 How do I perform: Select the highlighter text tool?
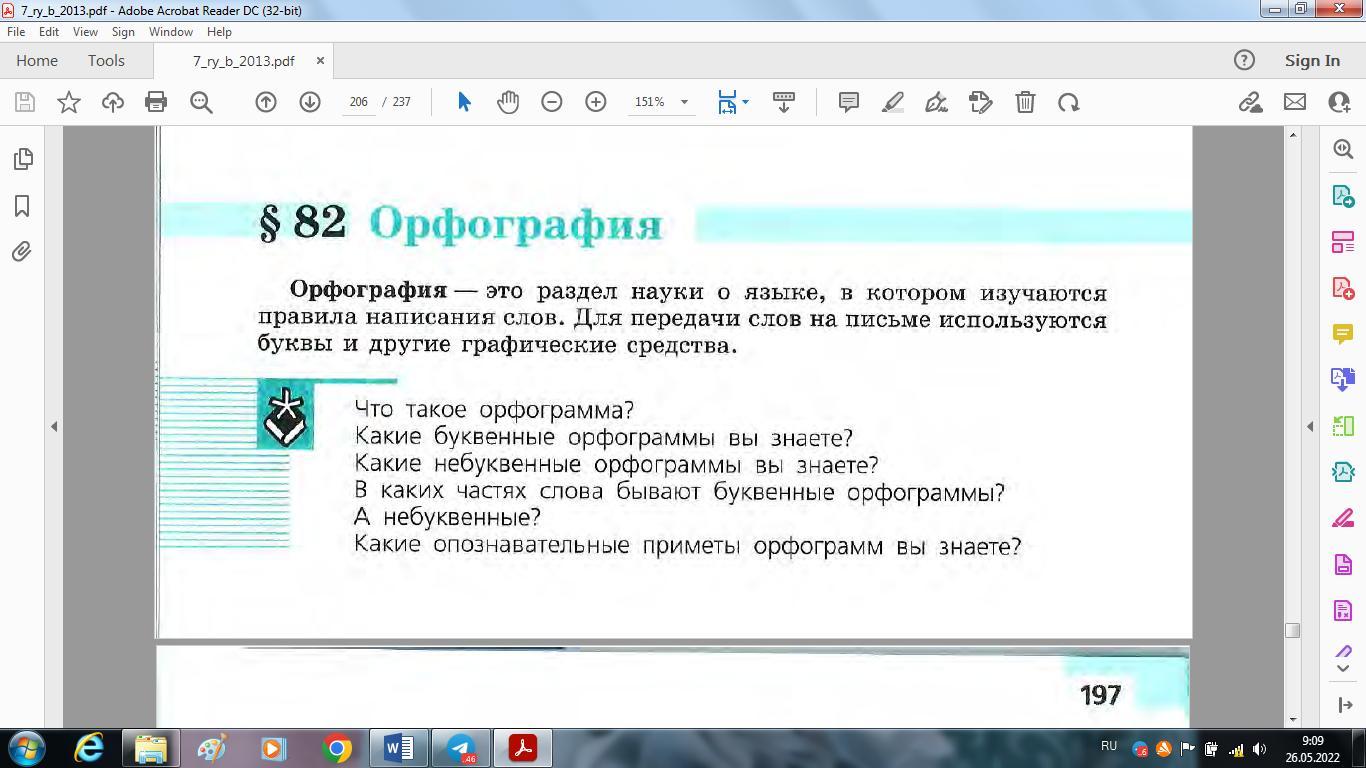click(x=893, y=102)
